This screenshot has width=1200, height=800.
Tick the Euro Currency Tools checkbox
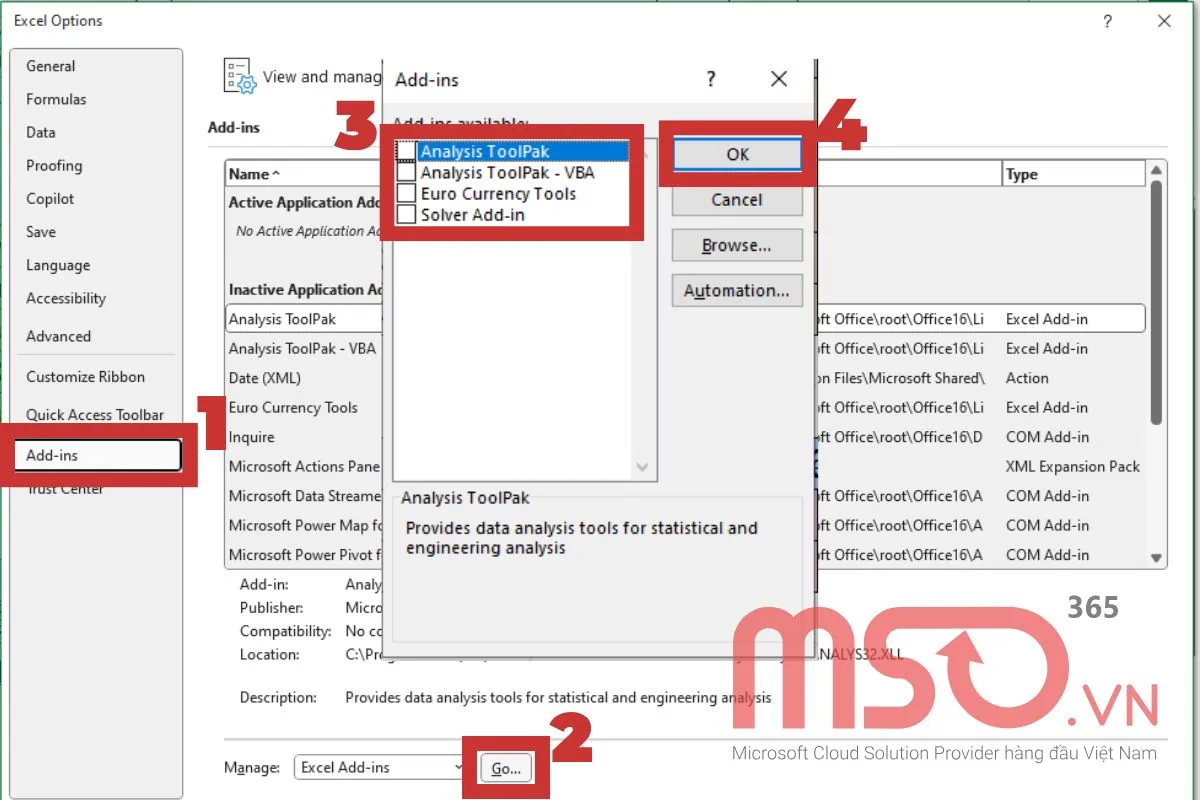[405, 193]
